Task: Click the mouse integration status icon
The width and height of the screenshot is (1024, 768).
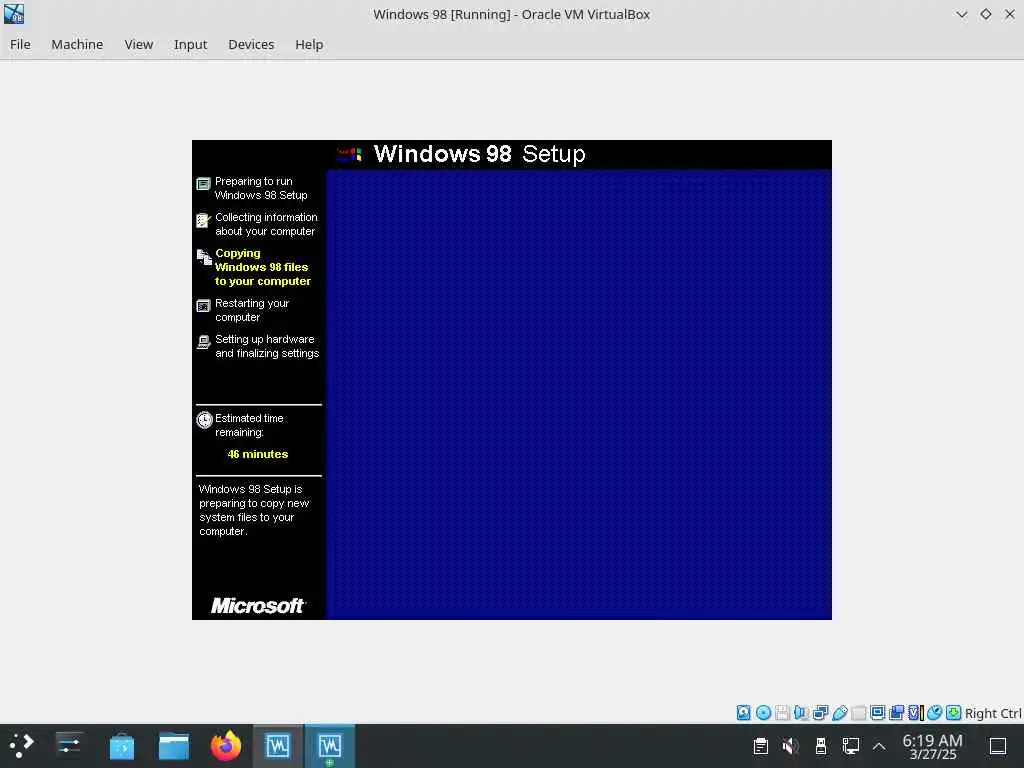Action: click(x=935, y=712)
